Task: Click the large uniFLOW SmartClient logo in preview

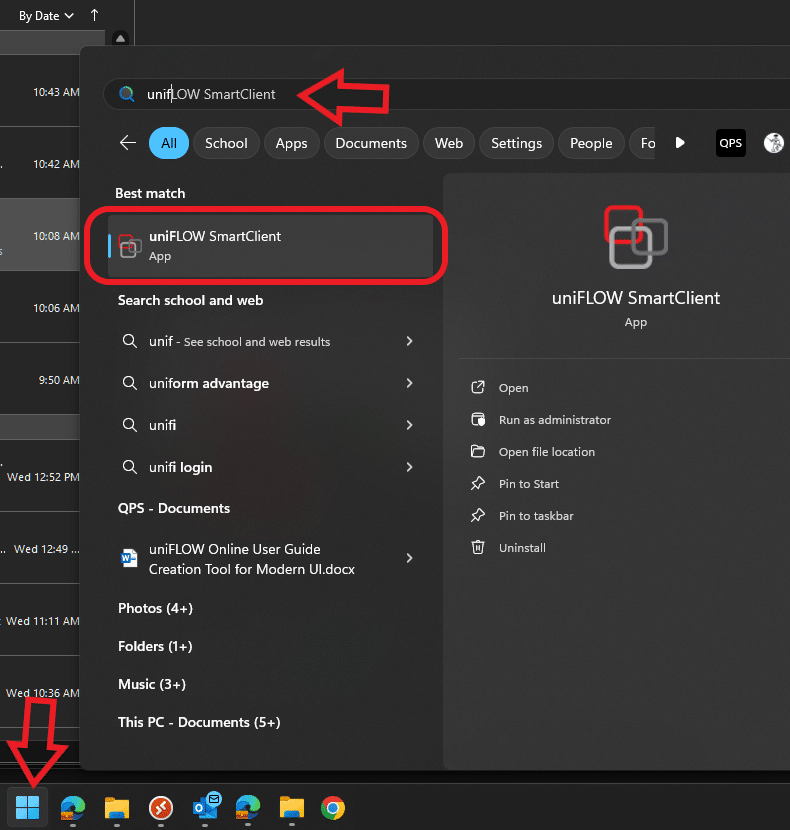Action: tap(635, 237)
